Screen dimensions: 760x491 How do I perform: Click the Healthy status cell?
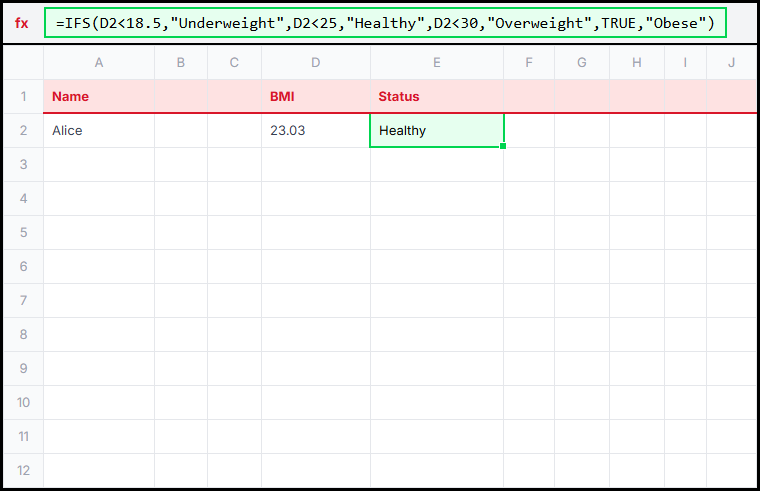click(x=437, y=131)
